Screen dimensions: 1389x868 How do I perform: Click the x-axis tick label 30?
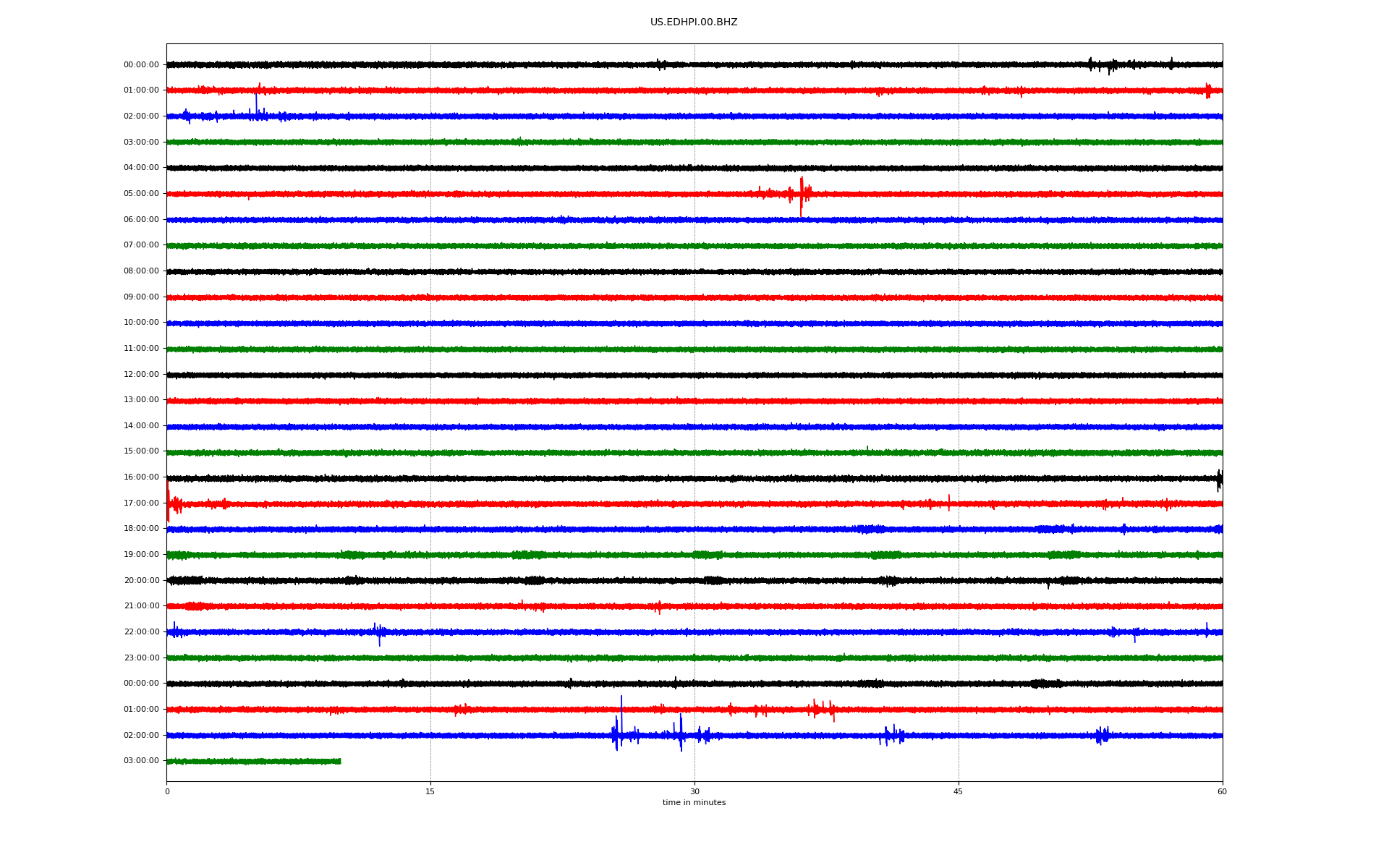[x=694, y=791]
